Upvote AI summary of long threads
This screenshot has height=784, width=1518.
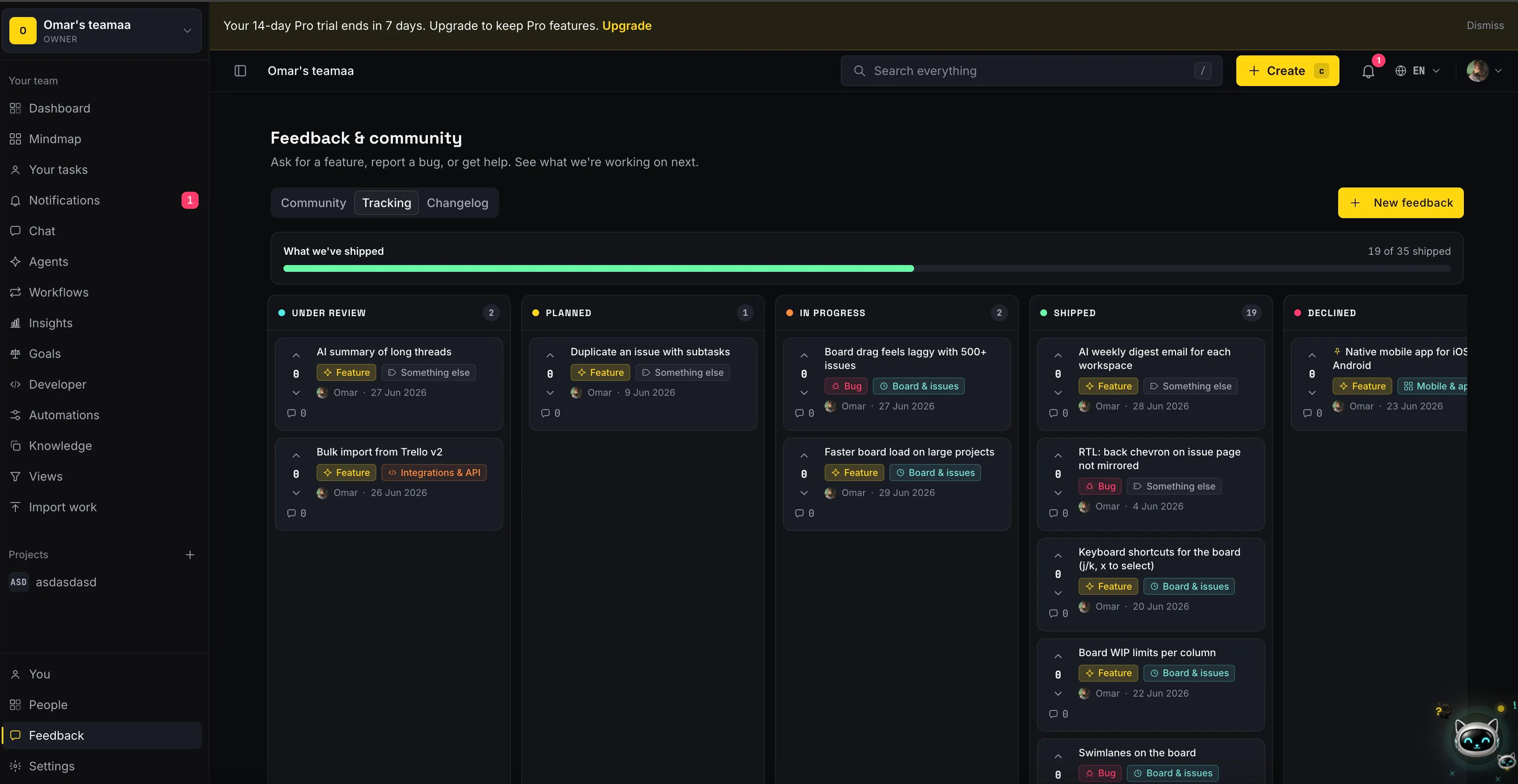coord(296,355)
